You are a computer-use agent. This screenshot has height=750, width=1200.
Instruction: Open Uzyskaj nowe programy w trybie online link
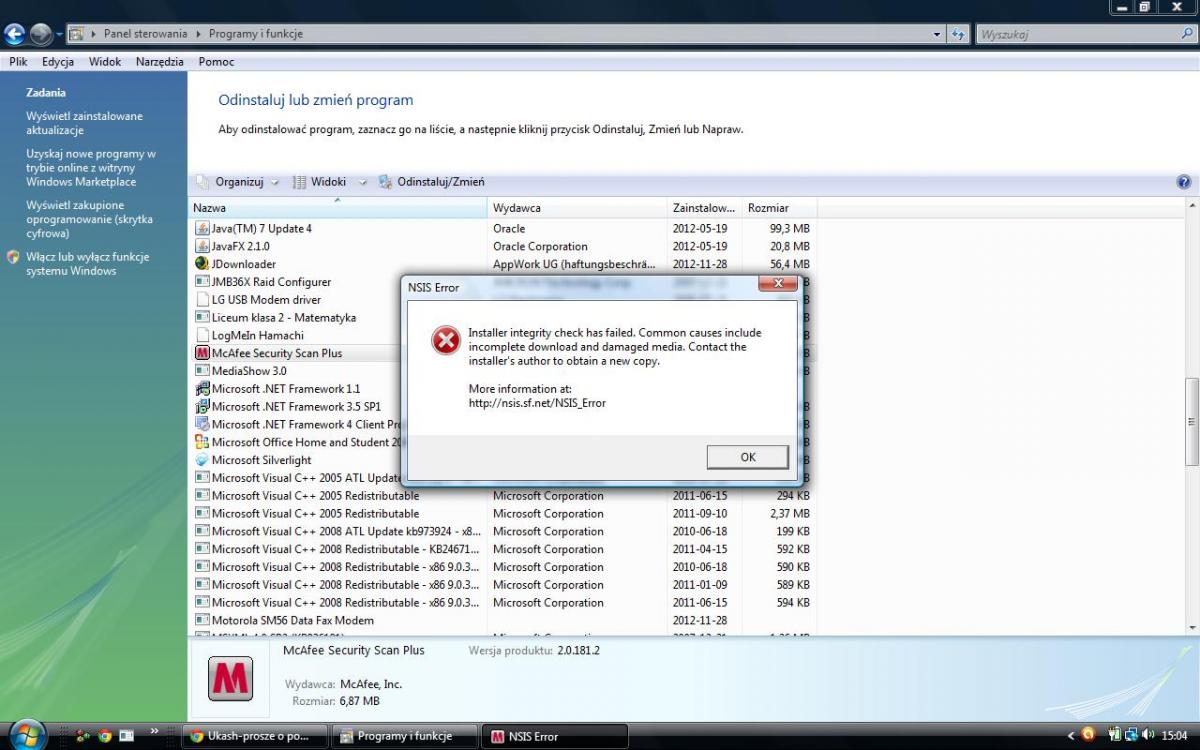coord(91,168)
